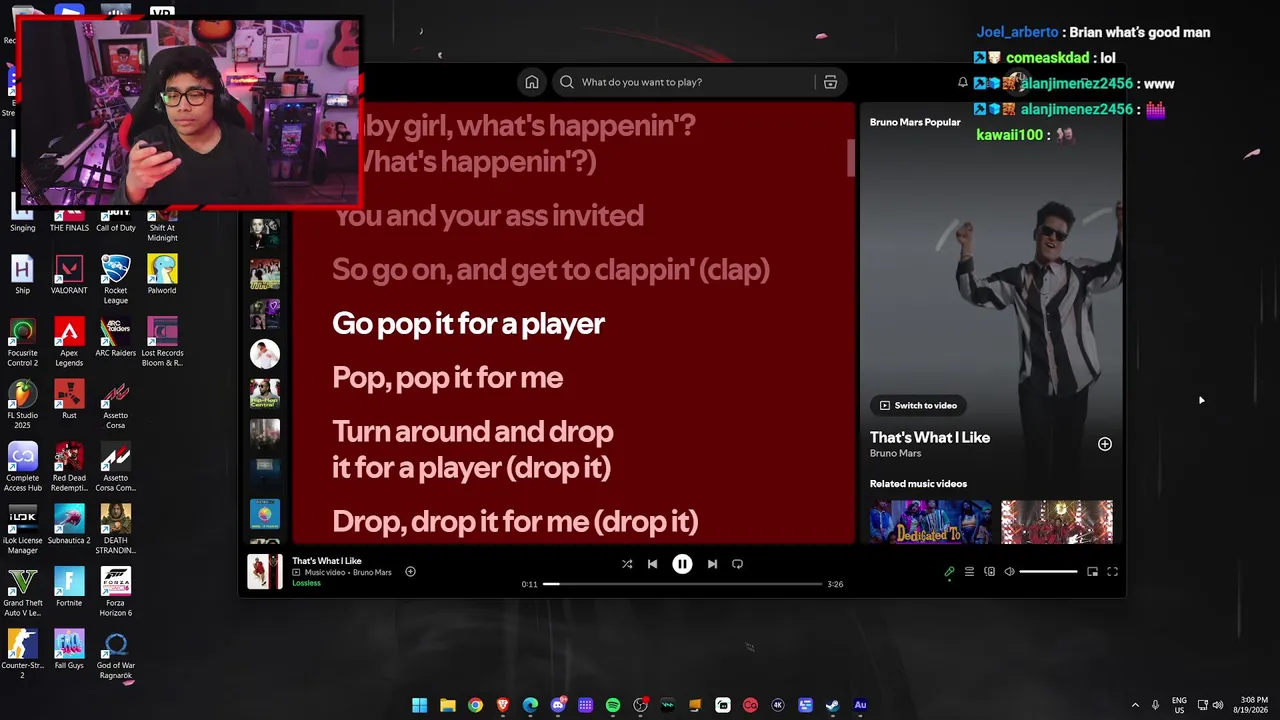
Task: Click the 'What do you want to play?' search field
Action: pyautogui.click(x=683, y=82)
